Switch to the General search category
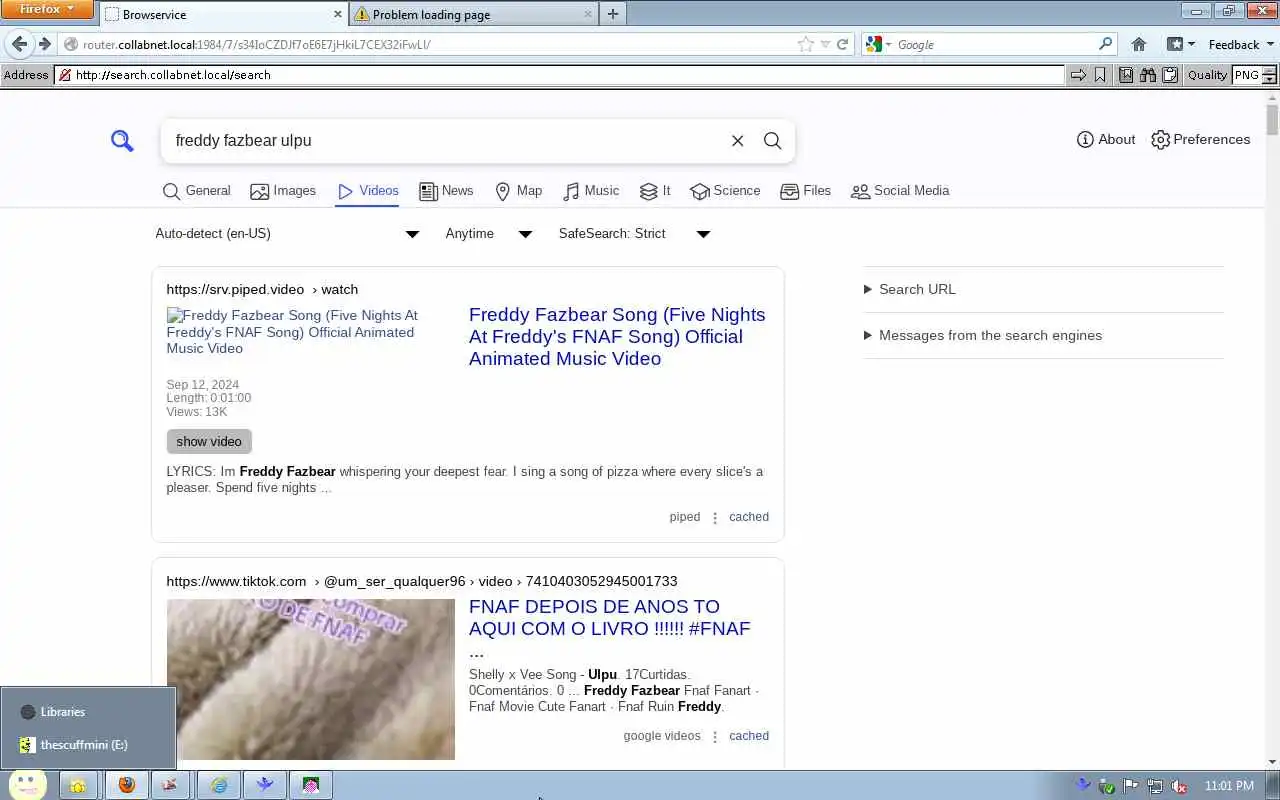The image size is (1280, 800). pos(197,191)
